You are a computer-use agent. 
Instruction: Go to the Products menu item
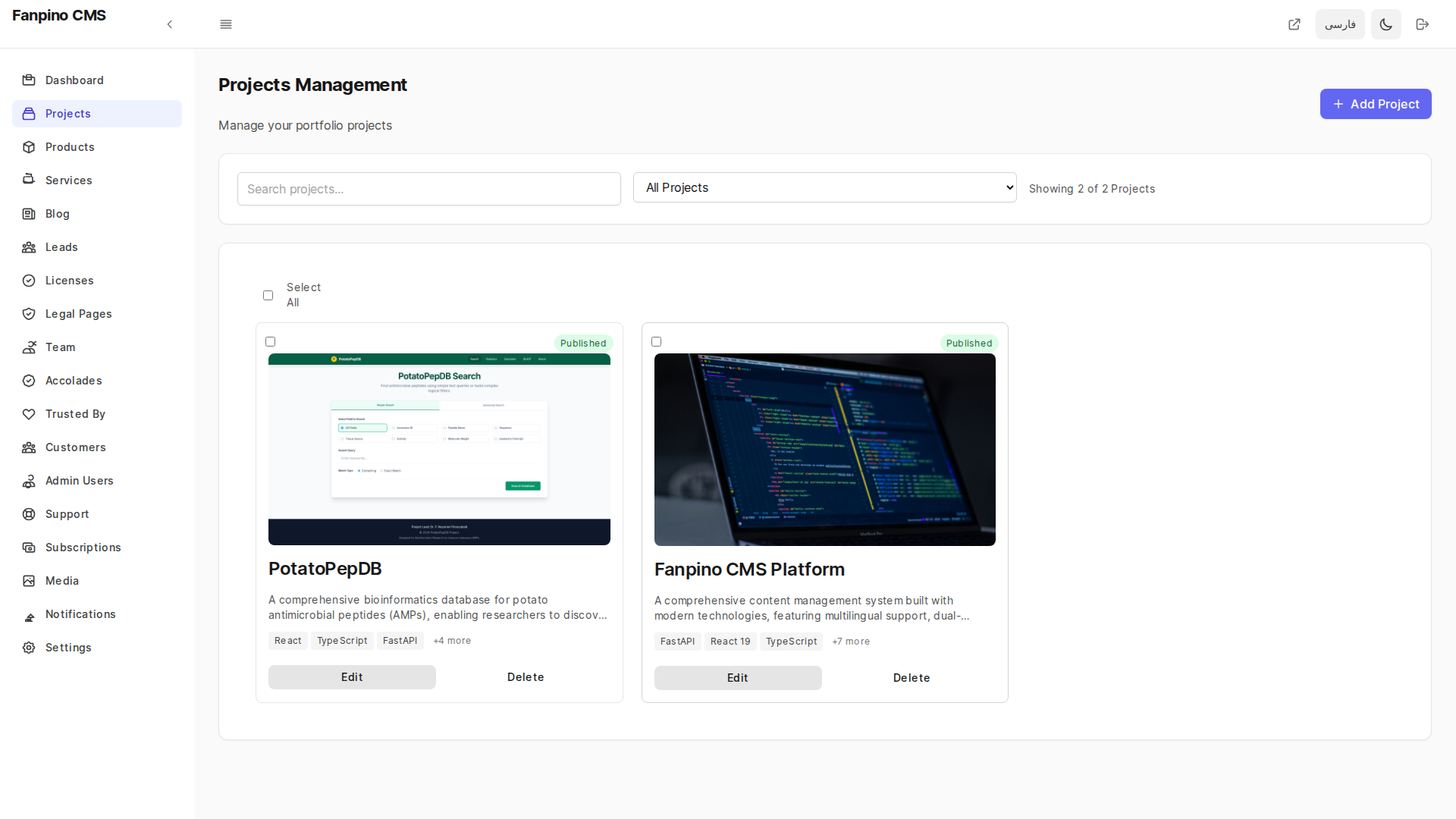[x=97, y=147]
